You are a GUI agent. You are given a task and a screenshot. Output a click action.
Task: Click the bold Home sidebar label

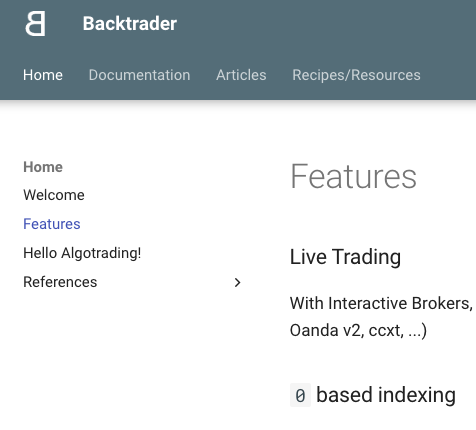(x=43, y=167)
